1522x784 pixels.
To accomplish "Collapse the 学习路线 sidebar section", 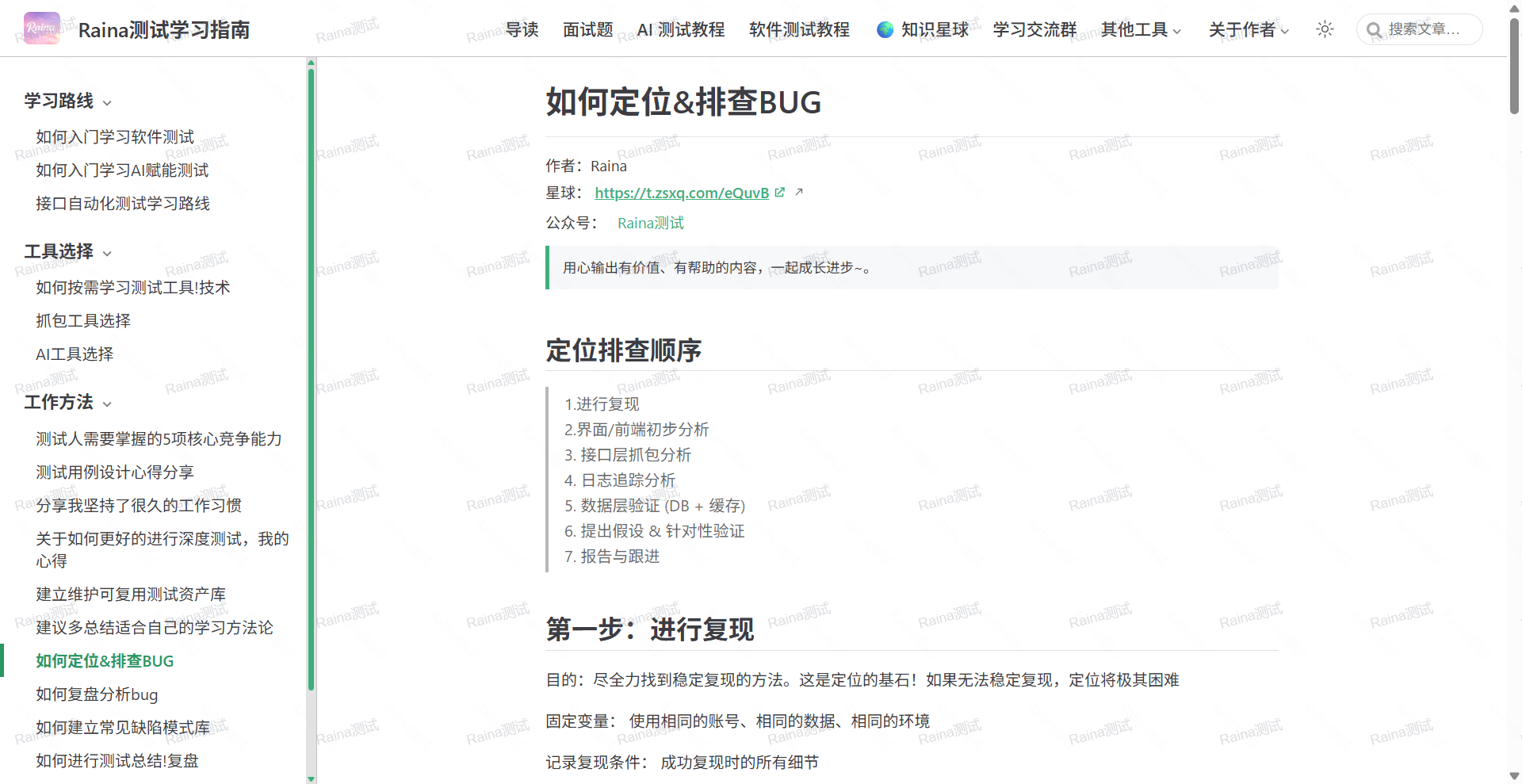I will pyautogui.click(x=68, y=101).
